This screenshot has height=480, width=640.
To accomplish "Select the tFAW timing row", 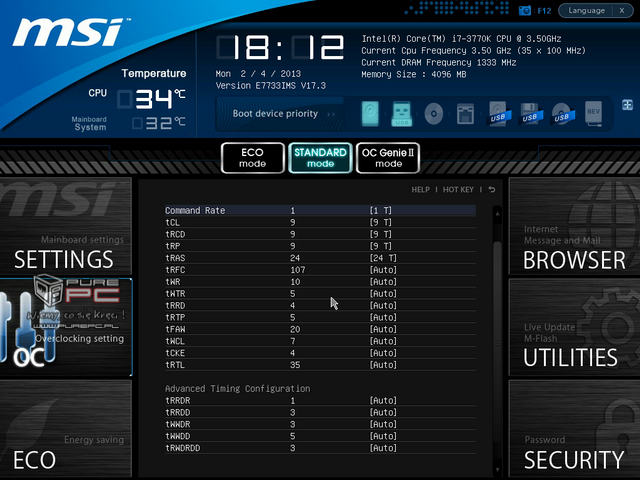I will pos(320,329).
